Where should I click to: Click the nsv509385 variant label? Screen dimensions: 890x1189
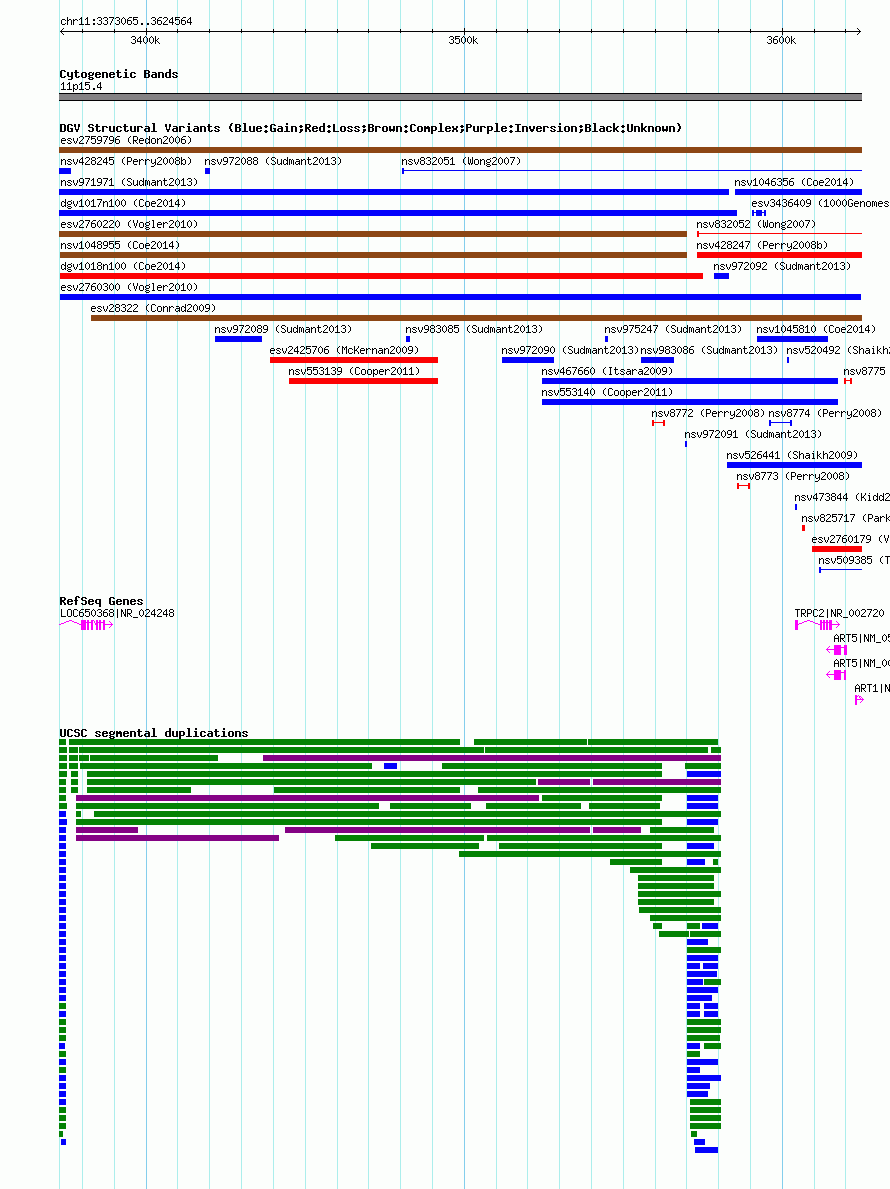pos(854,561)
